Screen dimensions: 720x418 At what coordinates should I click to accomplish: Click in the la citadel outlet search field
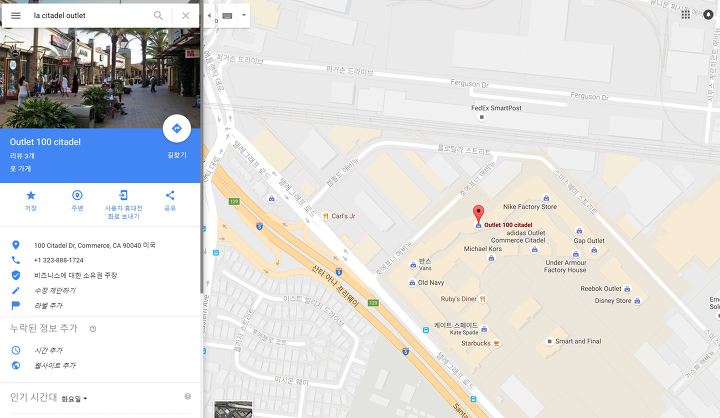(x=90, y=15)
